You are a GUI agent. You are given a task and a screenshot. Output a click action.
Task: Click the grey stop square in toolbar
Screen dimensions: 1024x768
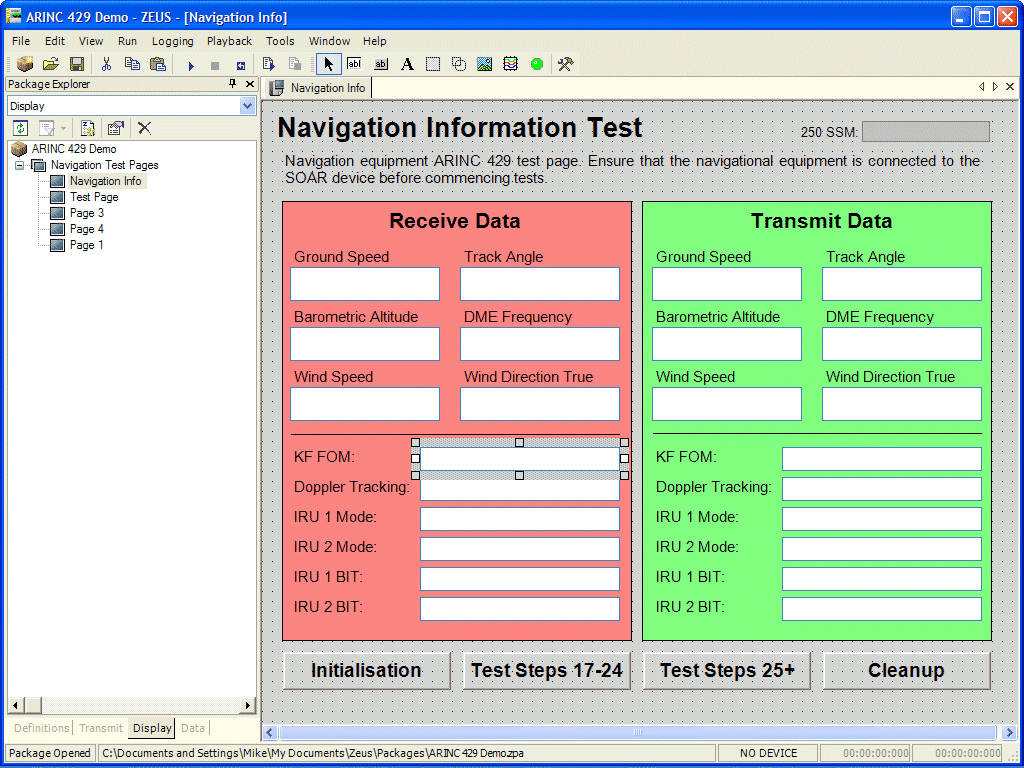tap(215, 65)
